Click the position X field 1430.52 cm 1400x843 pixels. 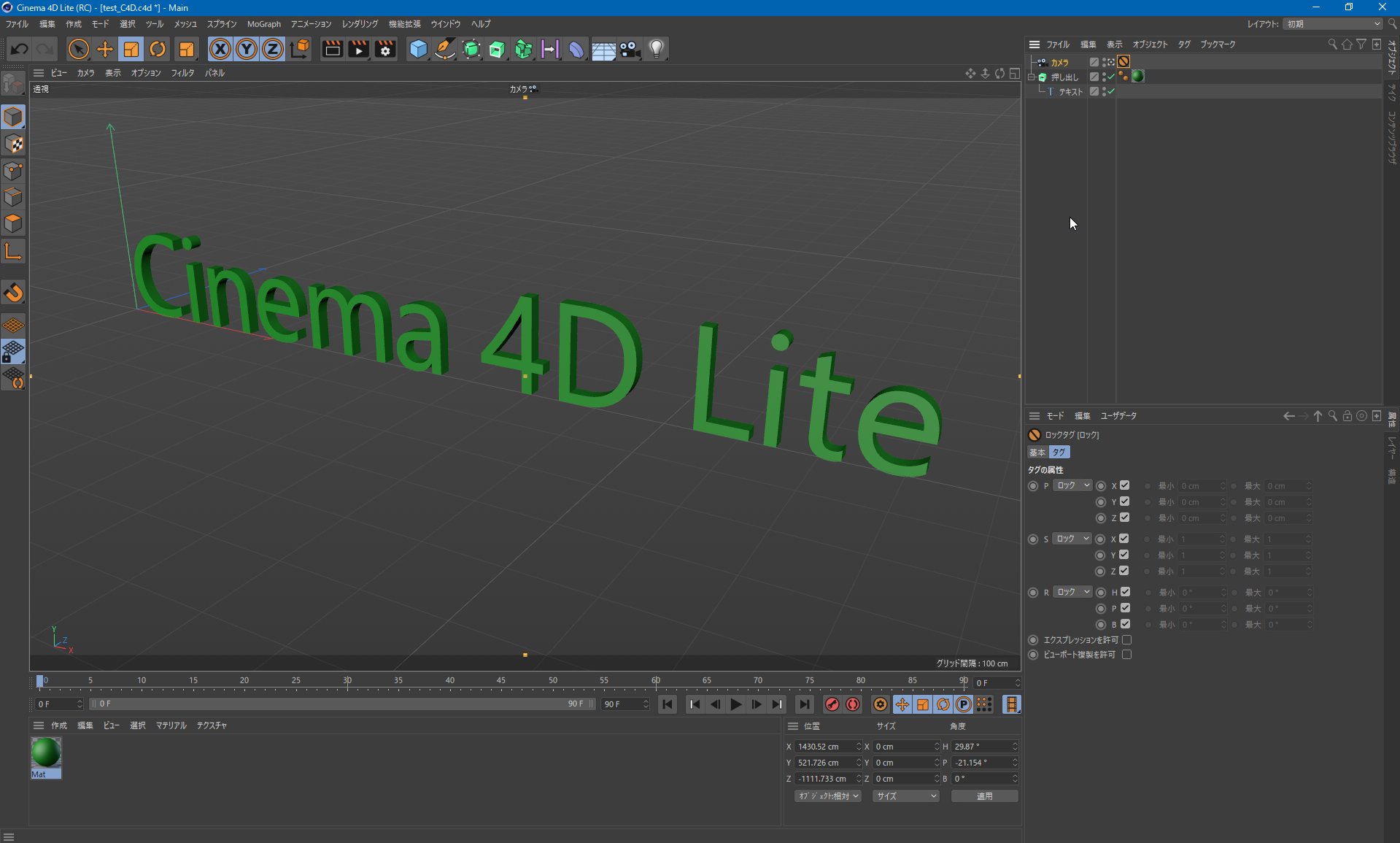(x=827, y=747)
